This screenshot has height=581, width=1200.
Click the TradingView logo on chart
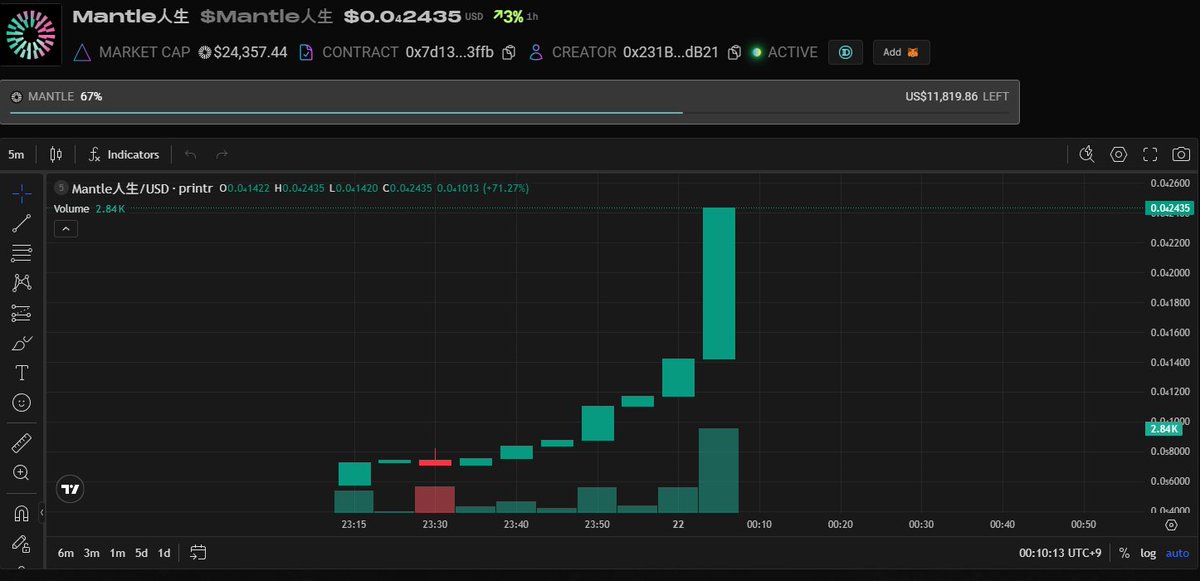coord(70,490)
